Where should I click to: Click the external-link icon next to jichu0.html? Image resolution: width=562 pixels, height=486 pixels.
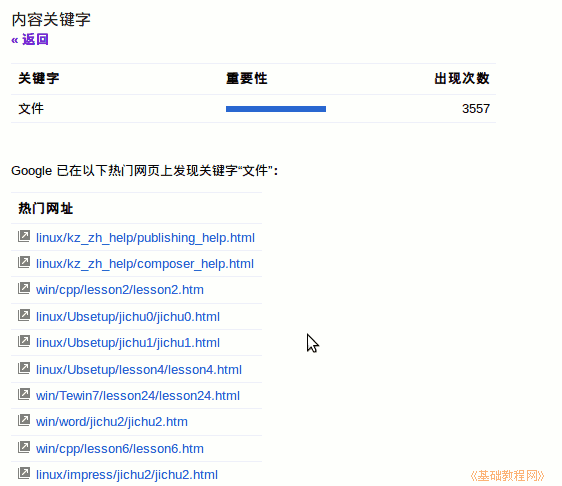click(24, 315)
